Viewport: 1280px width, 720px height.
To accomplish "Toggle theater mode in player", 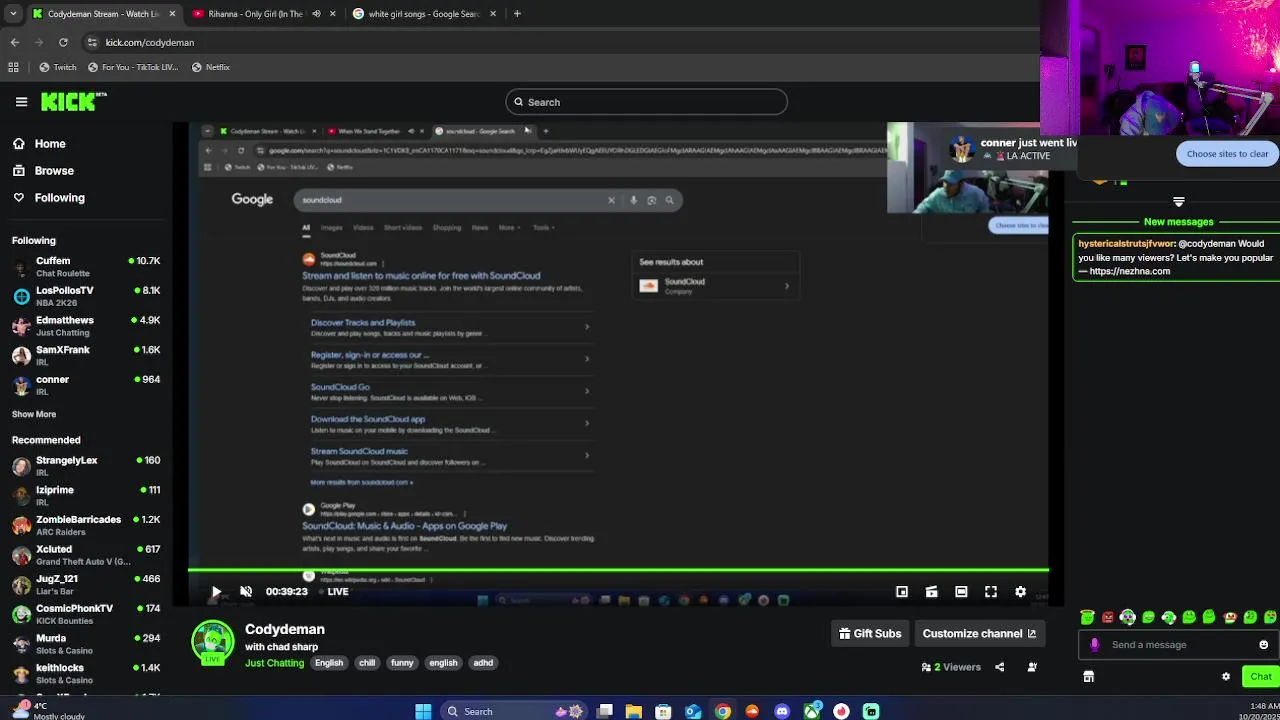I will pyautogui.click(x=961, y=592).
